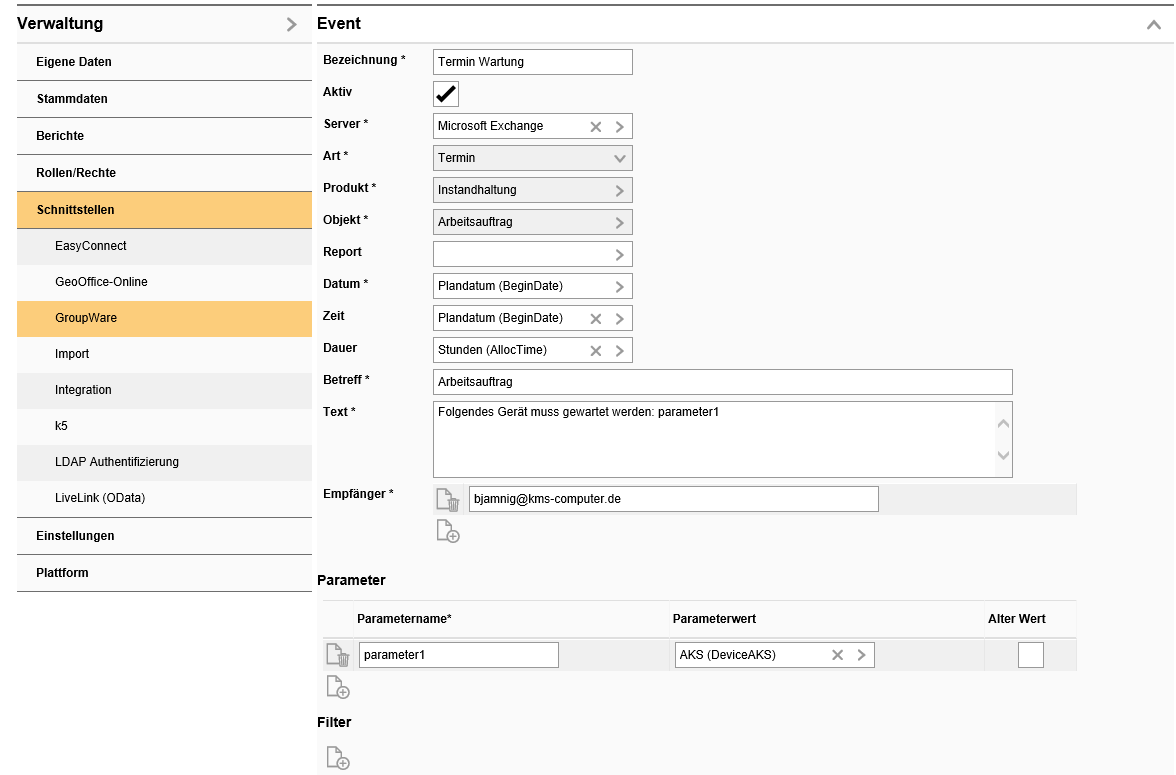Enable Alter Wert for parameter1
The image size is (1176, 775).
tap(1030, 655)
